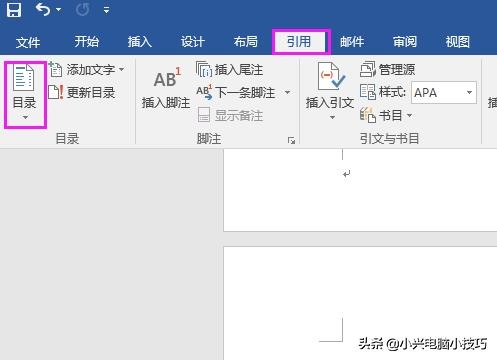Click the 样式 icon
The image size is (497, 360).
tap(368, 92)
